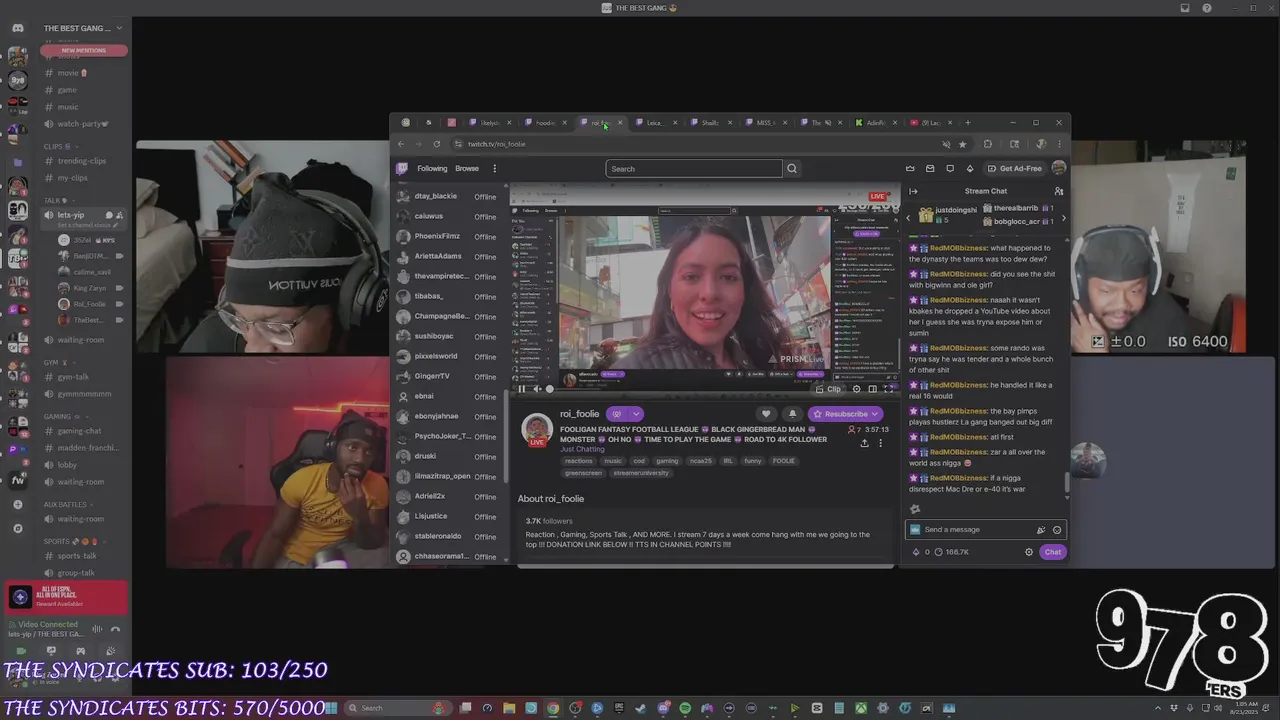Show previous chat gift leaderboard arrow
The height and width of the screenshot is (720, 1280).
point(908,218)
